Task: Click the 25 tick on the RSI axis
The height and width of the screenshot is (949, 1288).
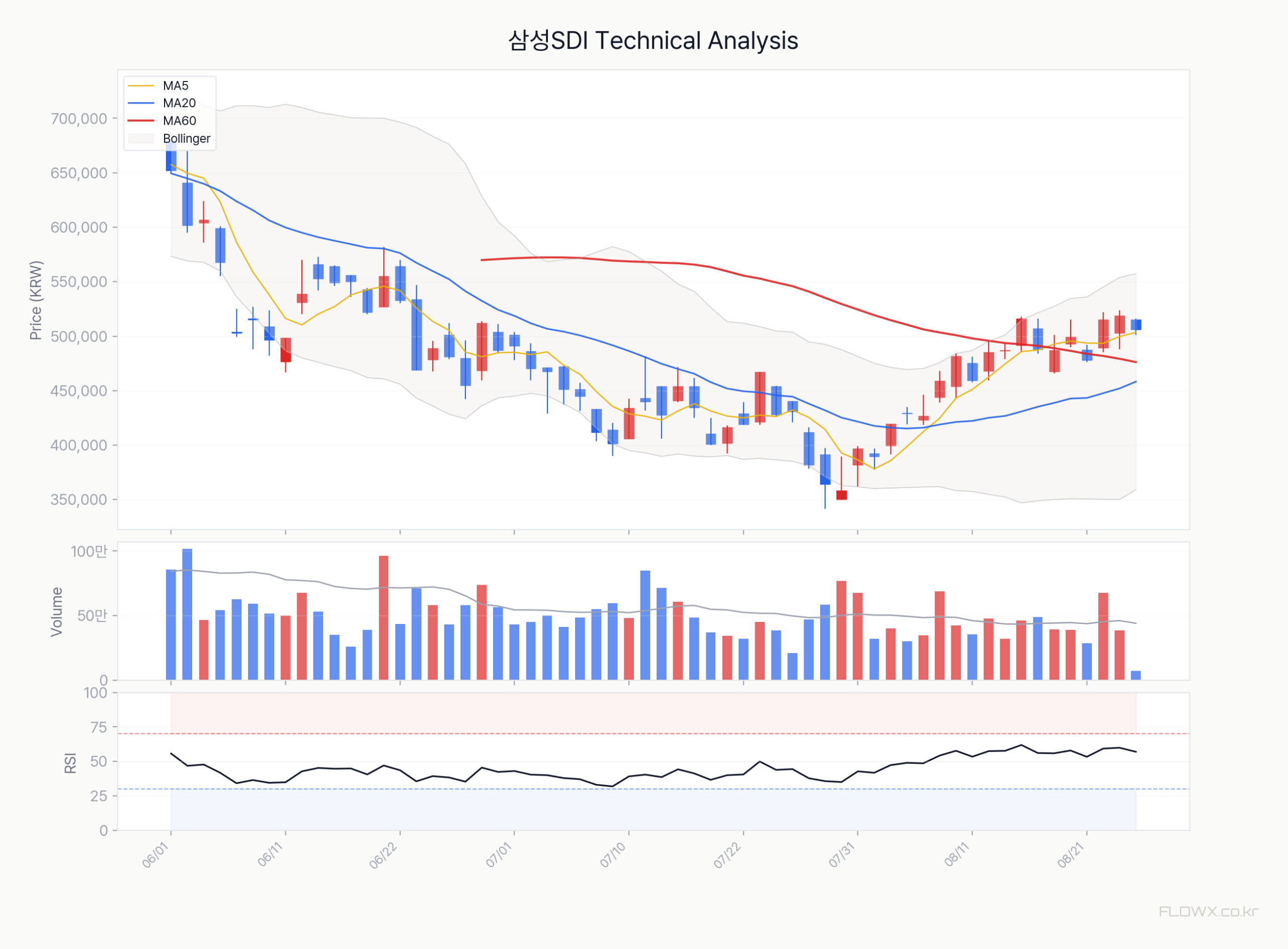Action: (x=99, y=796)
